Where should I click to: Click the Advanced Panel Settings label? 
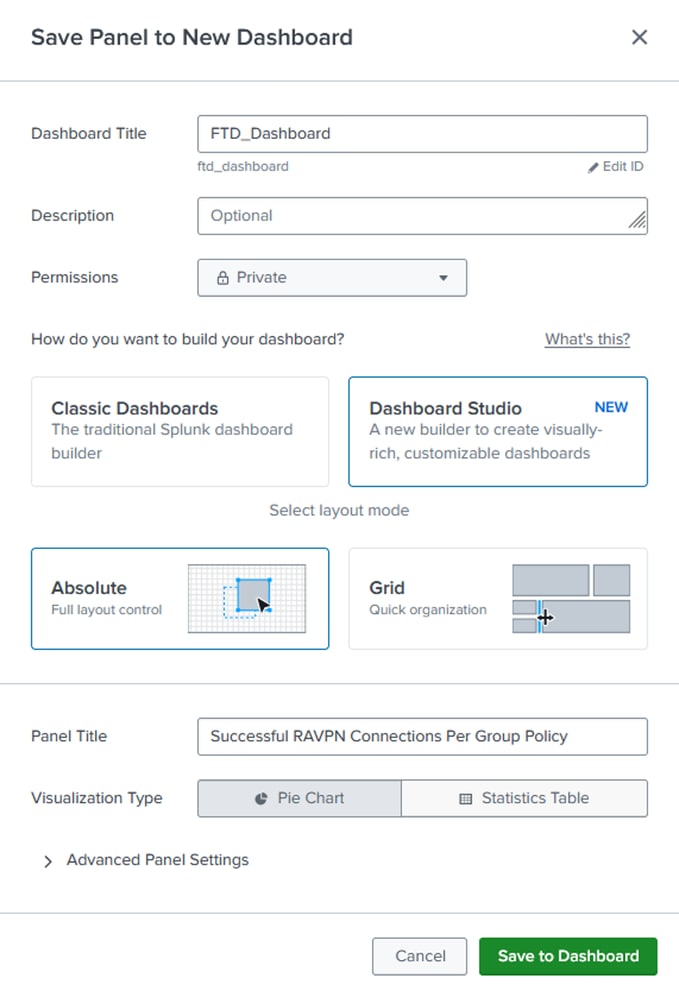click(x=157, y=860)
